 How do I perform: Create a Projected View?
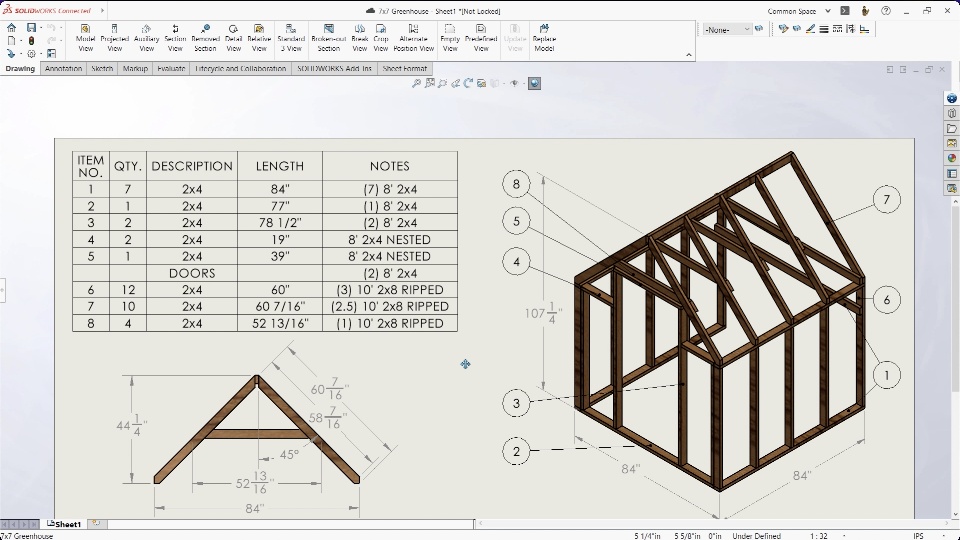114,38
